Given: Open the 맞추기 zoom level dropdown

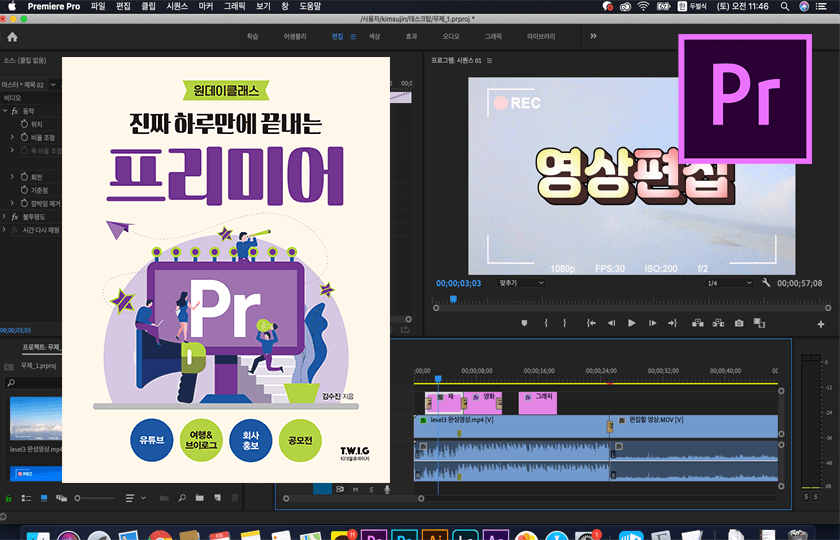Looking at the screenshot, I should coord(522,283).
